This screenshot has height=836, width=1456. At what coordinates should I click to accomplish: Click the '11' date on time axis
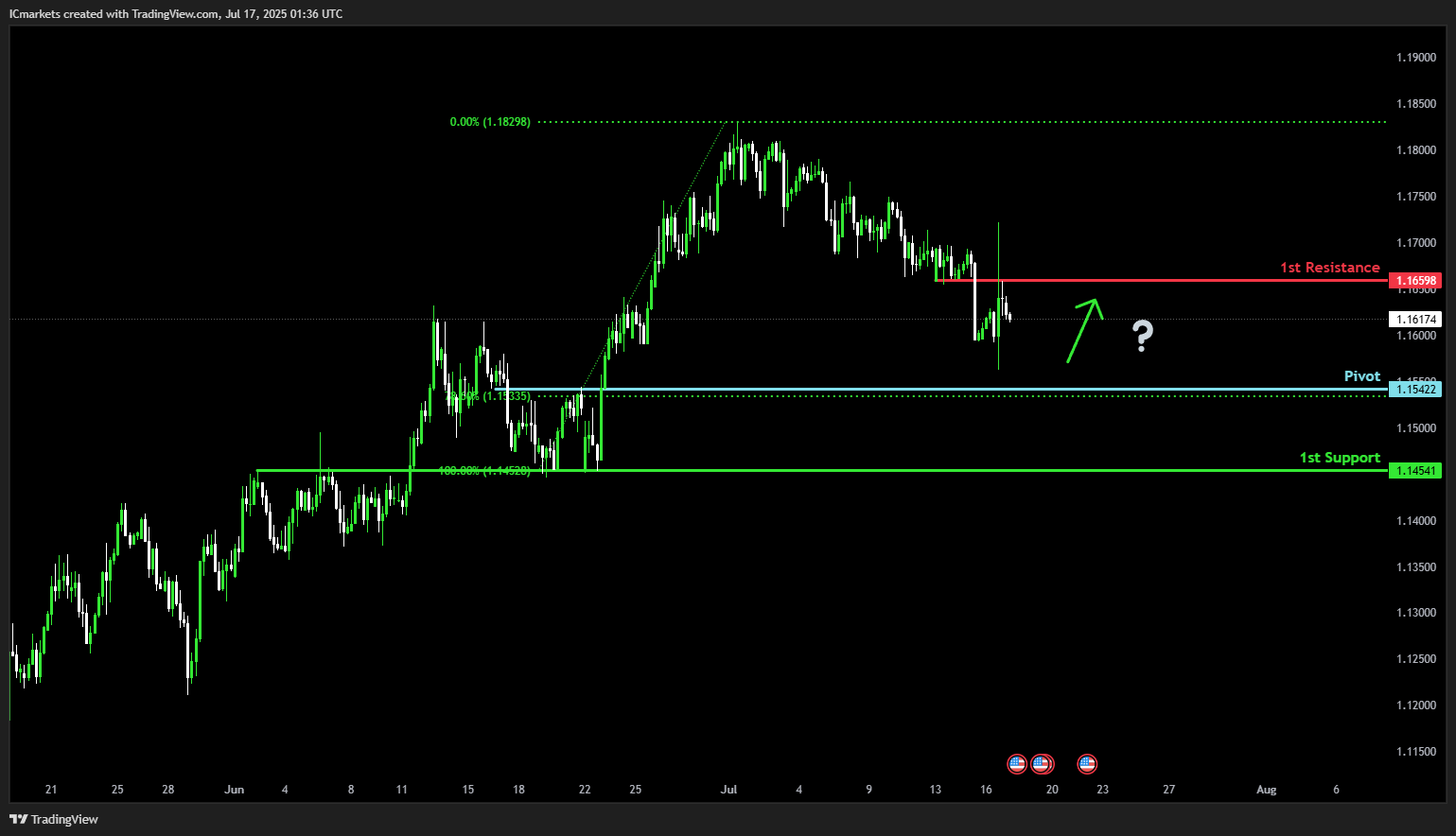[x=402, y=790]
